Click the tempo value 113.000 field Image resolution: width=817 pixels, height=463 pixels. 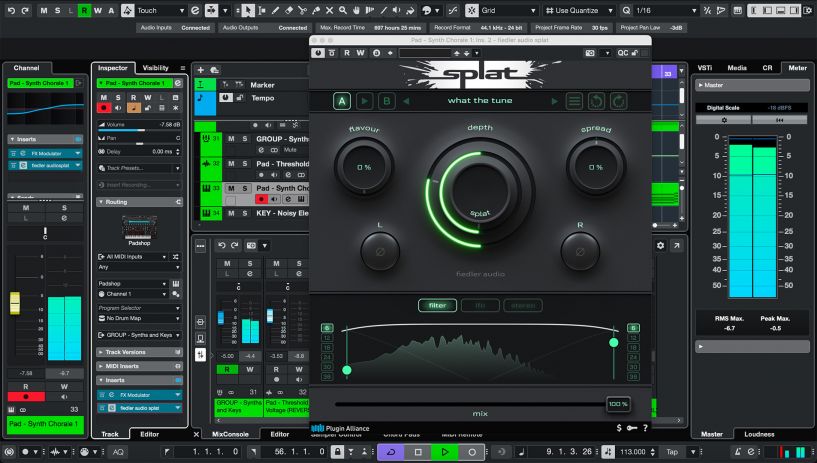633,452
